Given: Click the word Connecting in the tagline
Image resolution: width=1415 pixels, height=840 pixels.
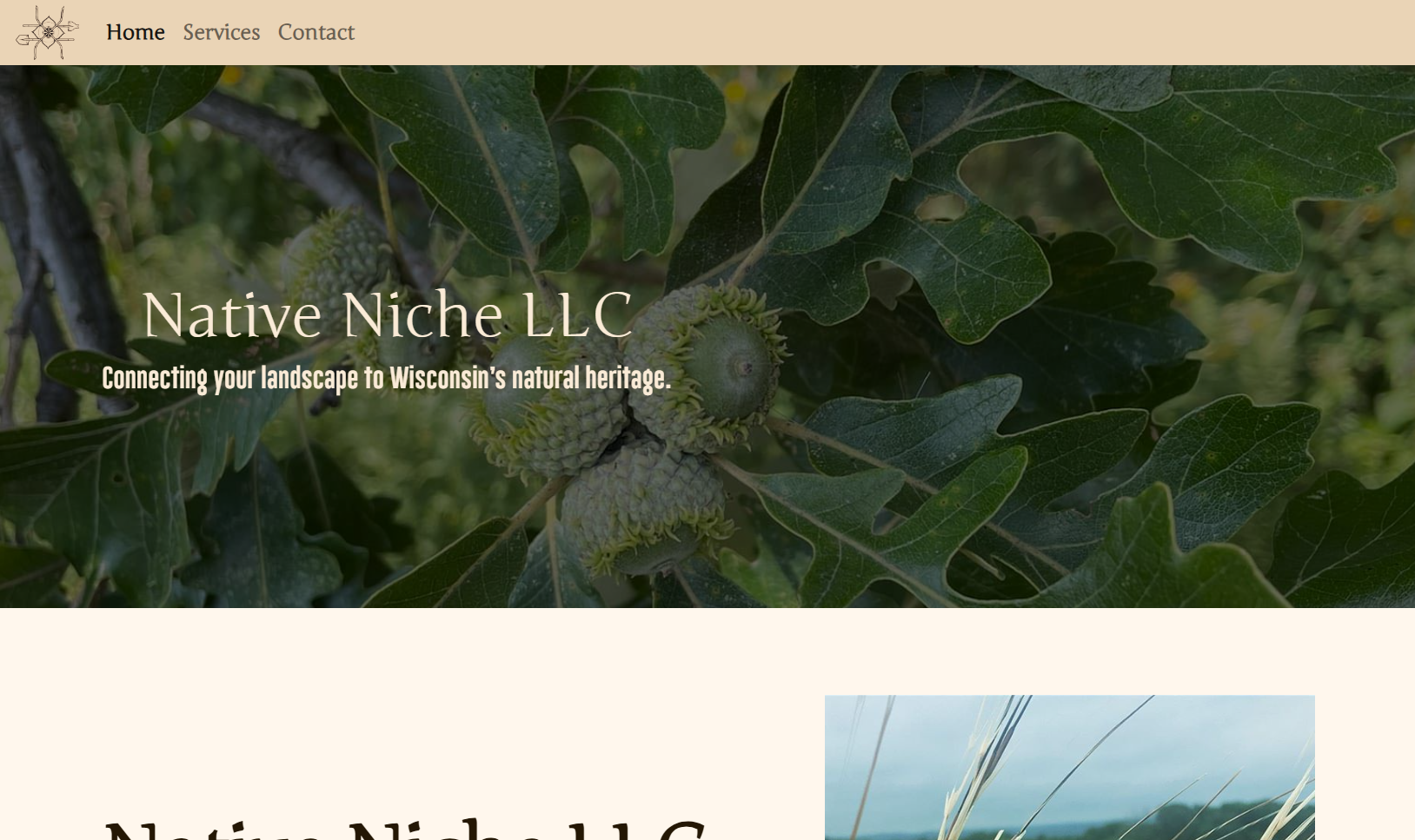Looking at the screenshot, I should tap(155, 380).
